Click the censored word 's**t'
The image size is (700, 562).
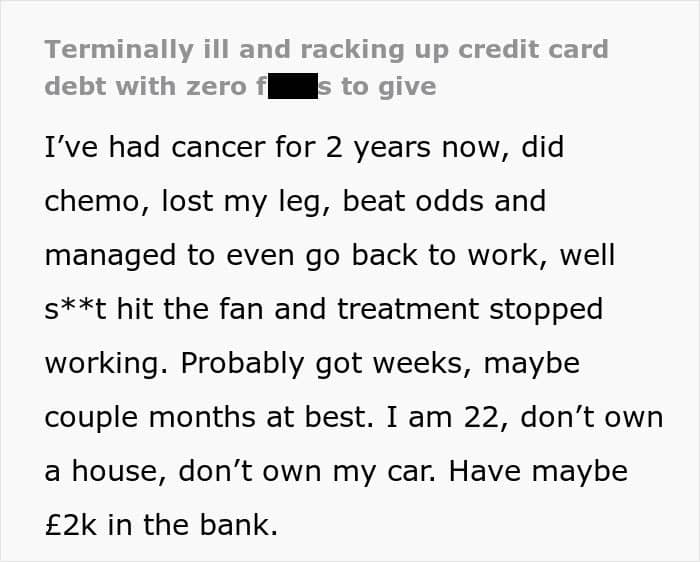(x=75, y=309)
